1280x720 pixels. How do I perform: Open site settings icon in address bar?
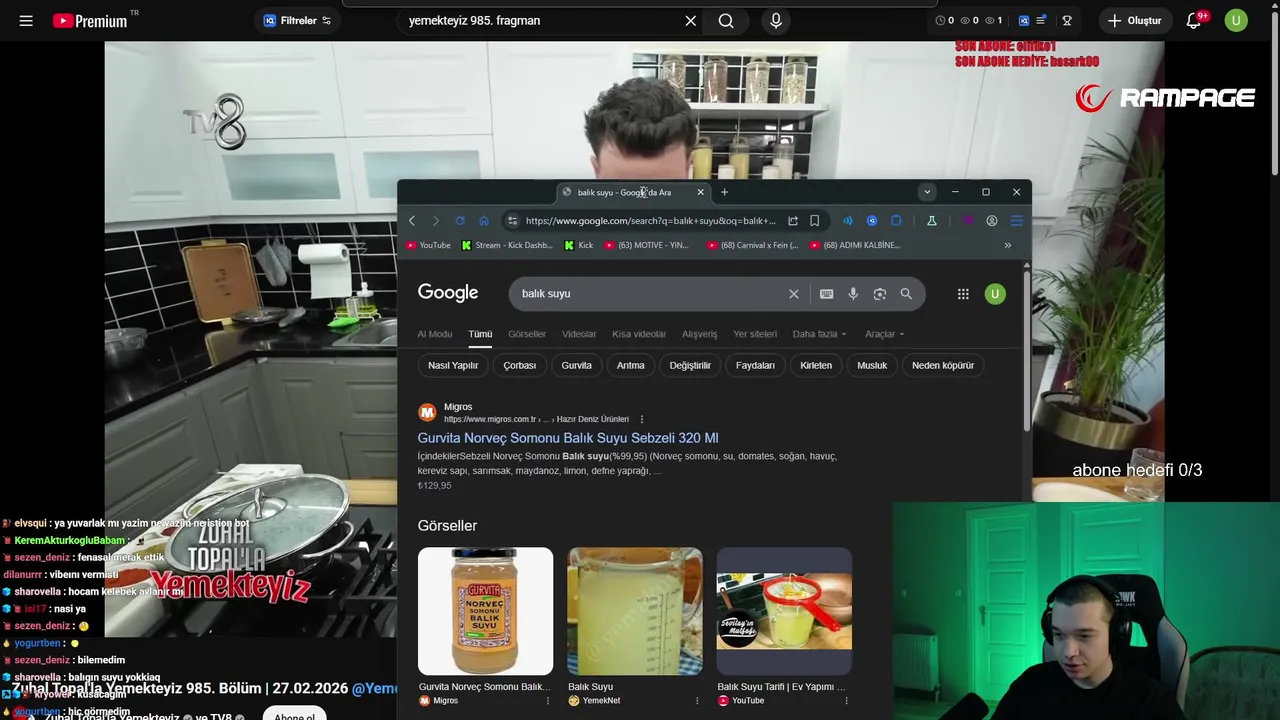512,221
